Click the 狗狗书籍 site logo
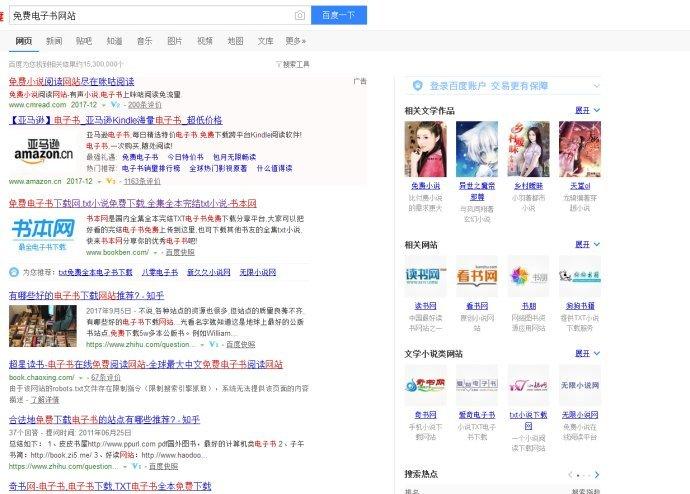 coord(580,276)
